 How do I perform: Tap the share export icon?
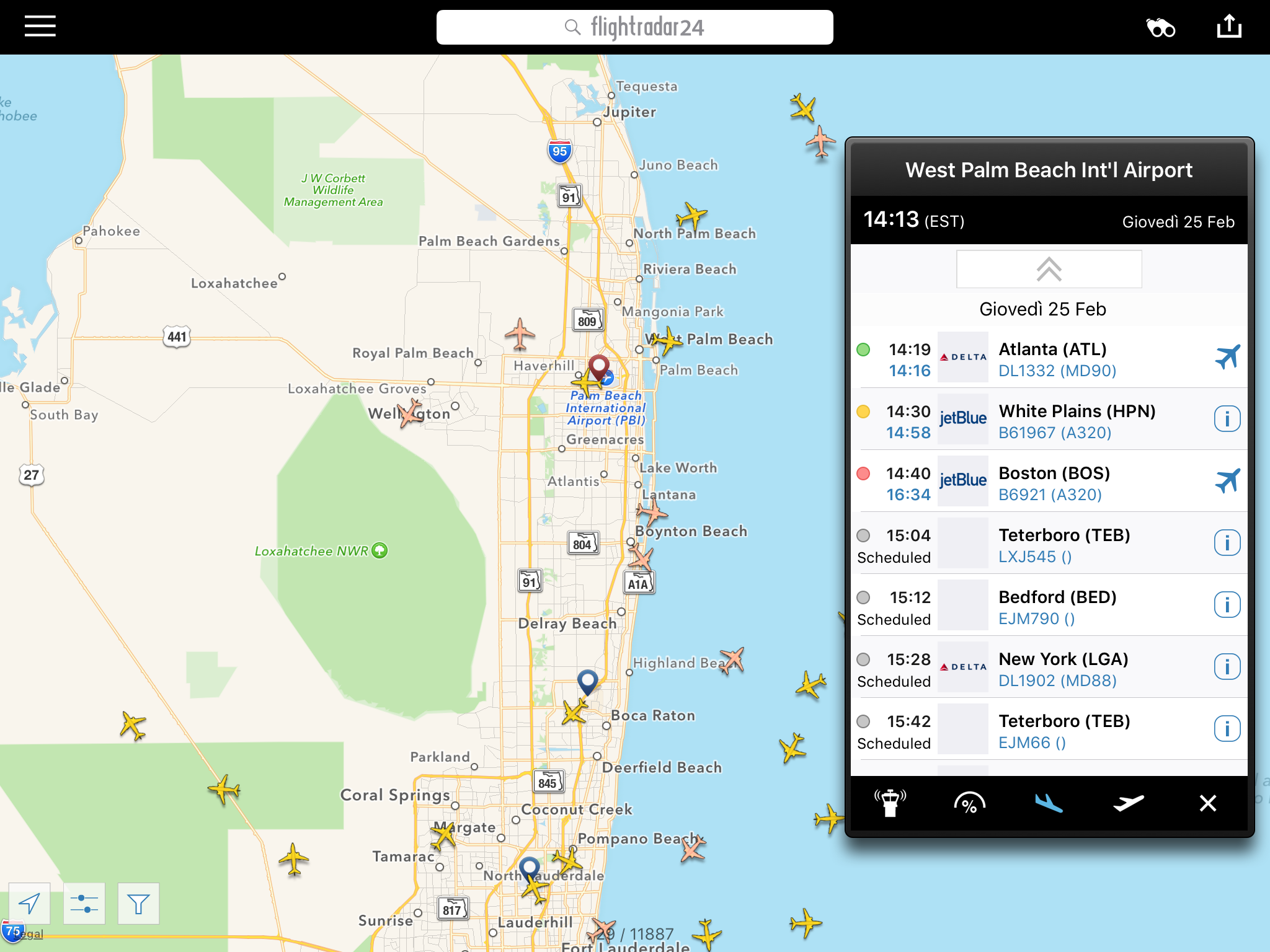point(1228,27)
